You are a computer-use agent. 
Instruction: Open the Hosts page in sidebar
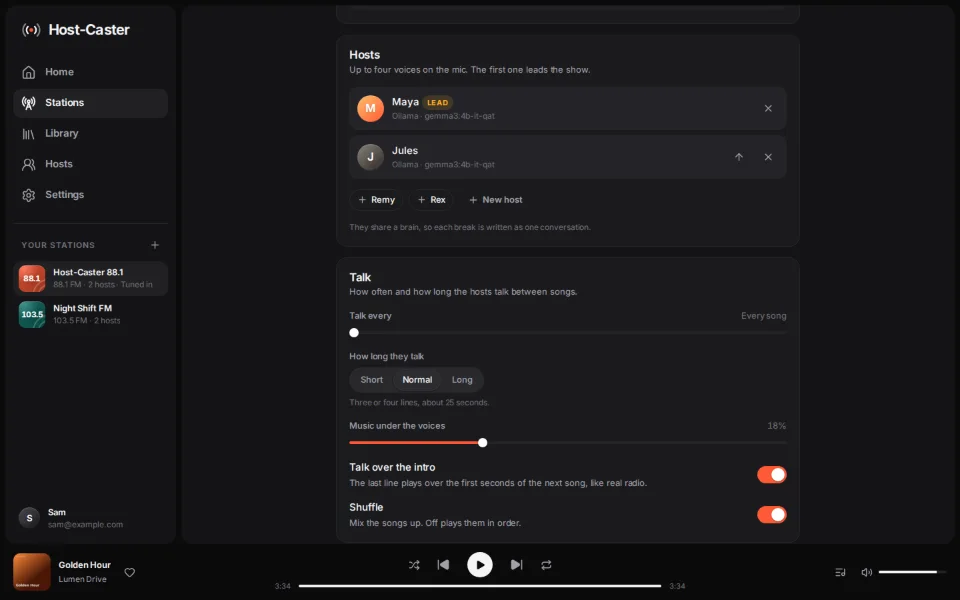pyautogui.click(x=91, y=164)
